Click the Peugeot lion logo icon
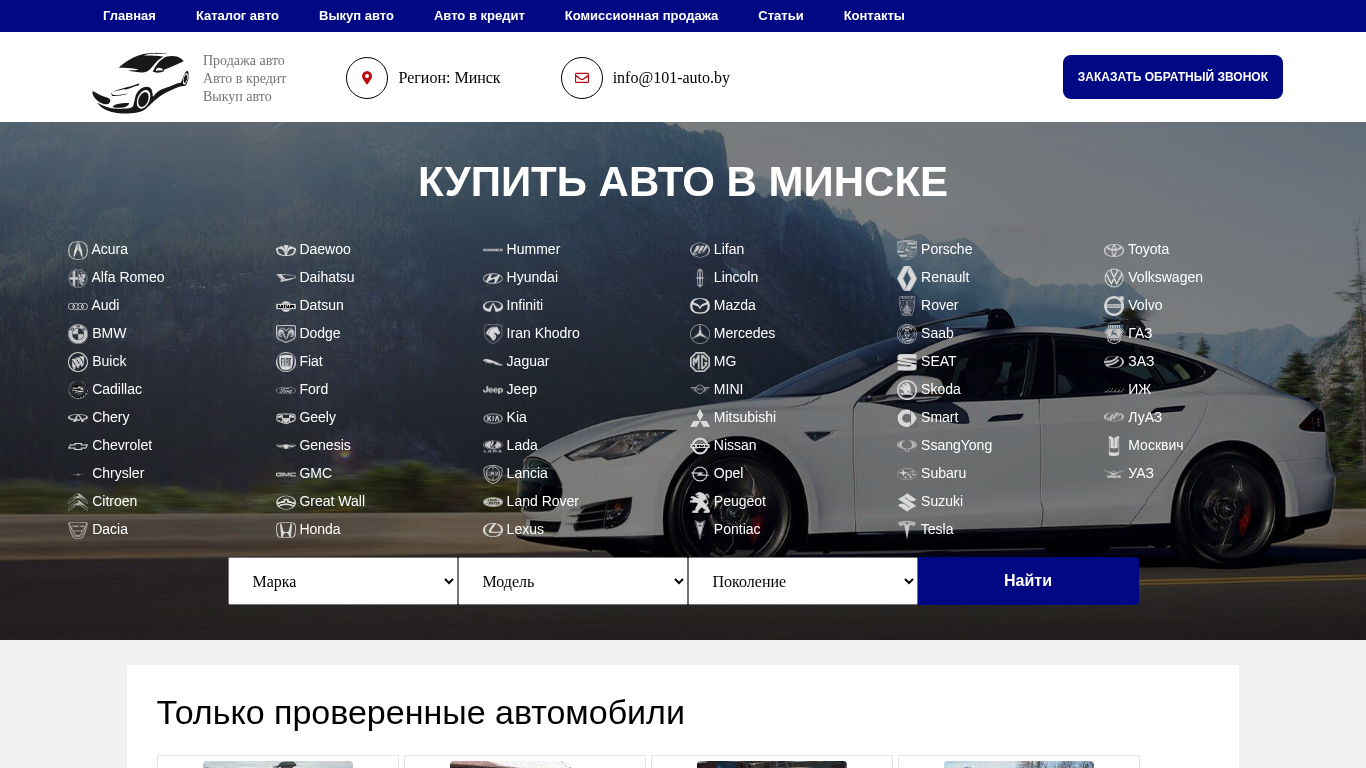This screenshot has width=1366, height=768. coord(700,502)
